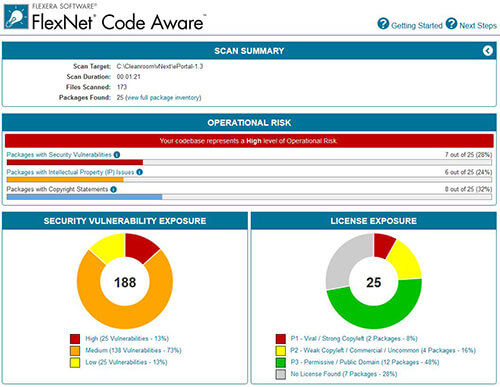The height and width of the screenshot is (387, 500).
Task: Open P3 - Permissive / Public Domain link
Action: (365, 362)
